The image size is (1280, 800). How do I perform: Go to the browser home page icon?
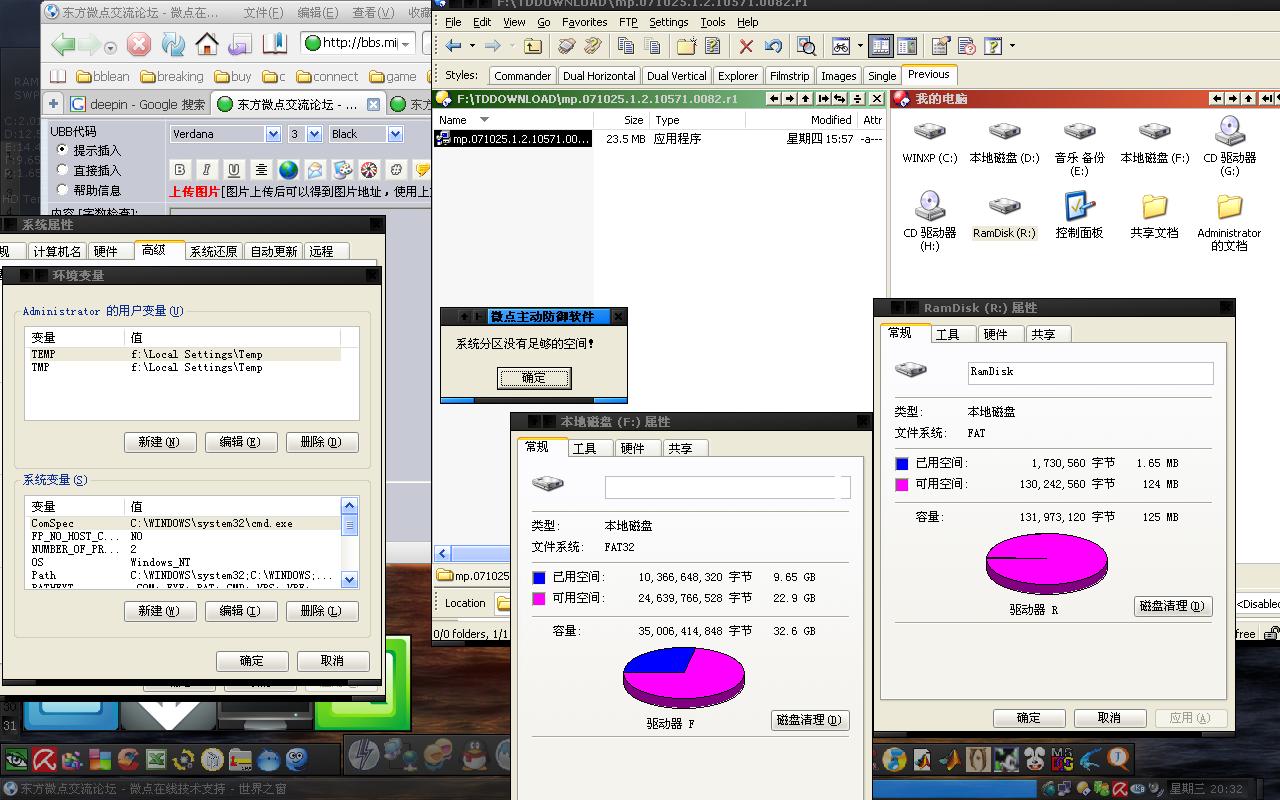tap(207, 43)
